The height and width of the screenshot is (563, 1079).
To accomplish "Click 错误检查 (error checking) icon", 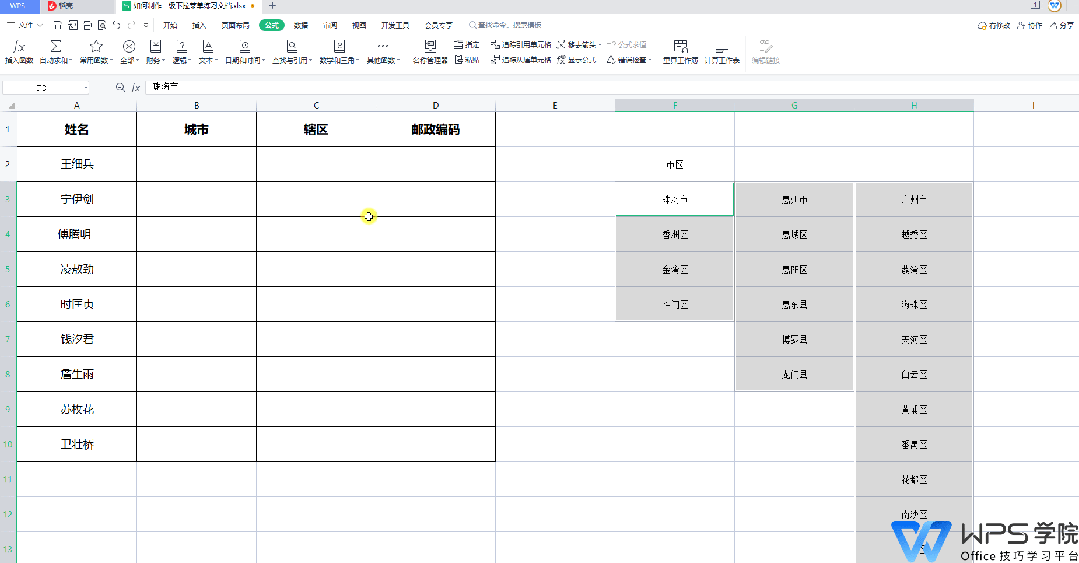I will (611, 60).
